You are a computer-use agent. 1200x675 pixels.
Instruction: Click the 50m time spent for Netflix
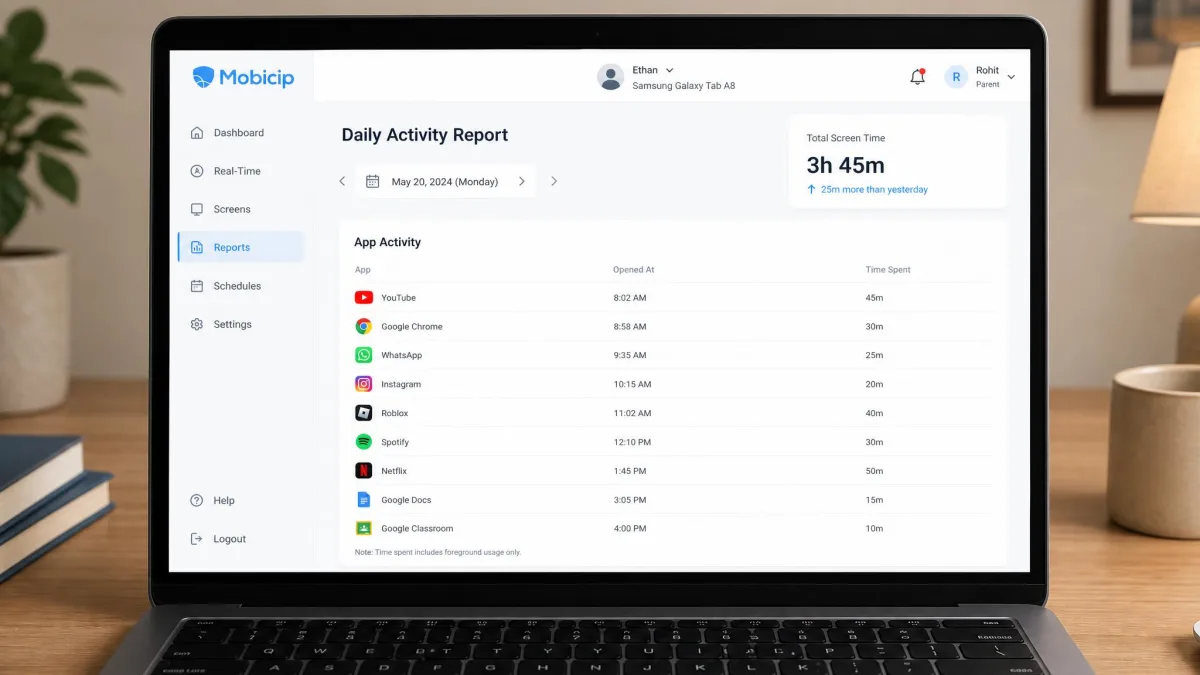[x=874, y=472]
